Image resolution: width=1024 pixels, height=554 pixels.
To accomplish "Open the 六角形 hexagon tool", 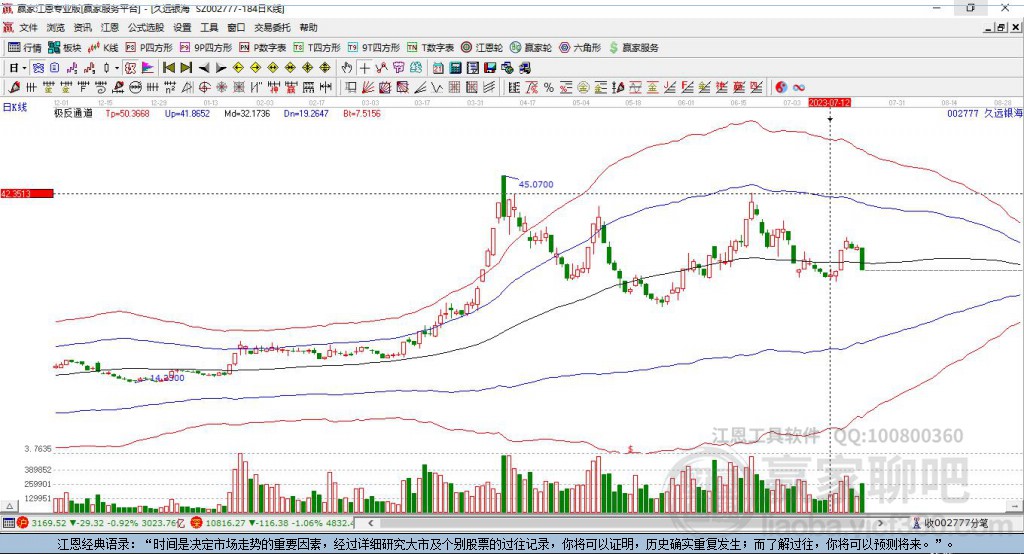I will coord(580,48).
